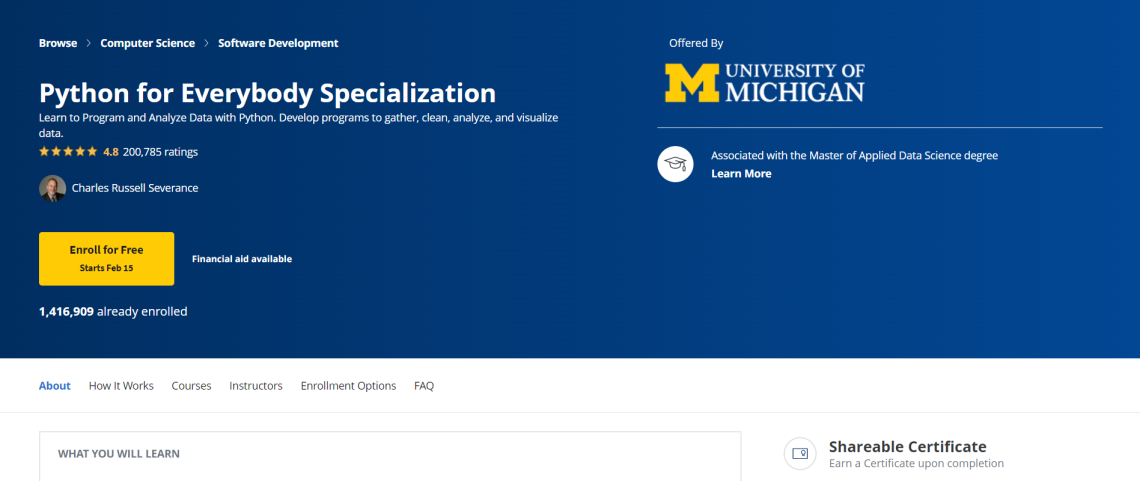The height and width of the screenshot is (481, 1140).
Task: Click the University of Michigan logo
Action: [x=764, y=82]
